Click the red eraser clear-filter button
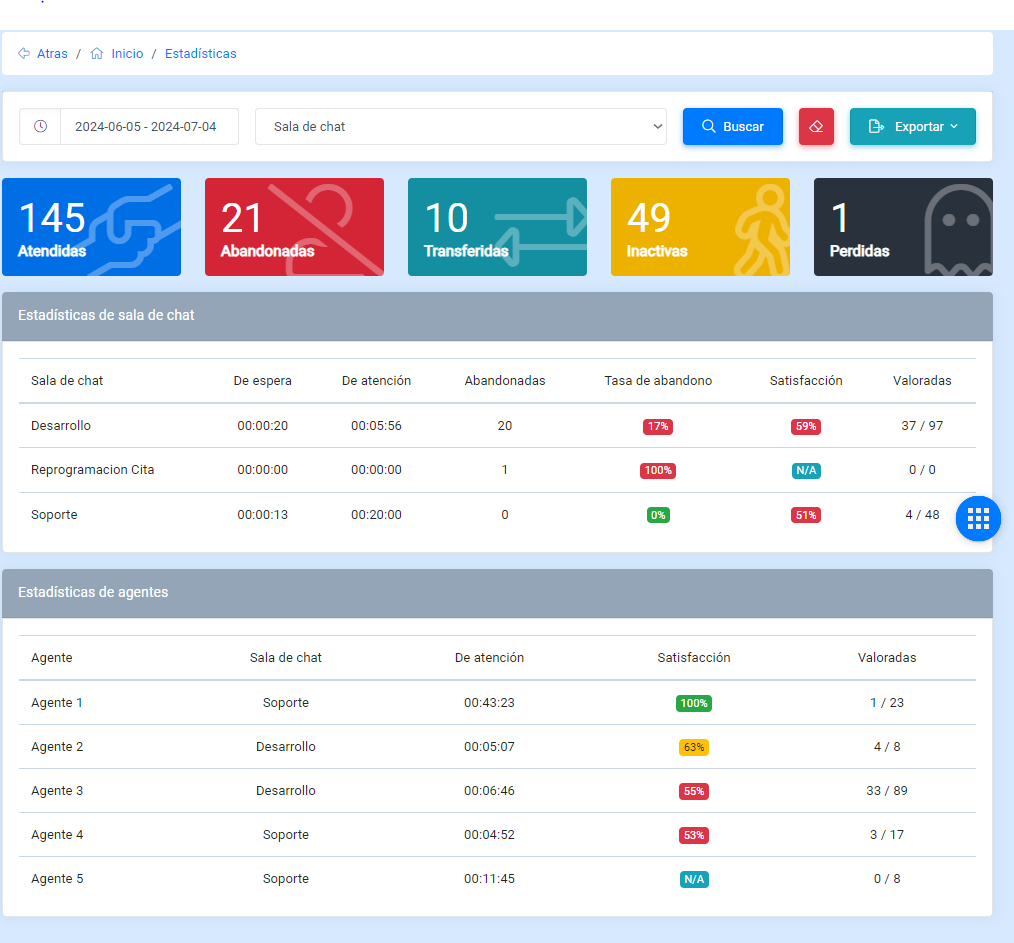 816,127
